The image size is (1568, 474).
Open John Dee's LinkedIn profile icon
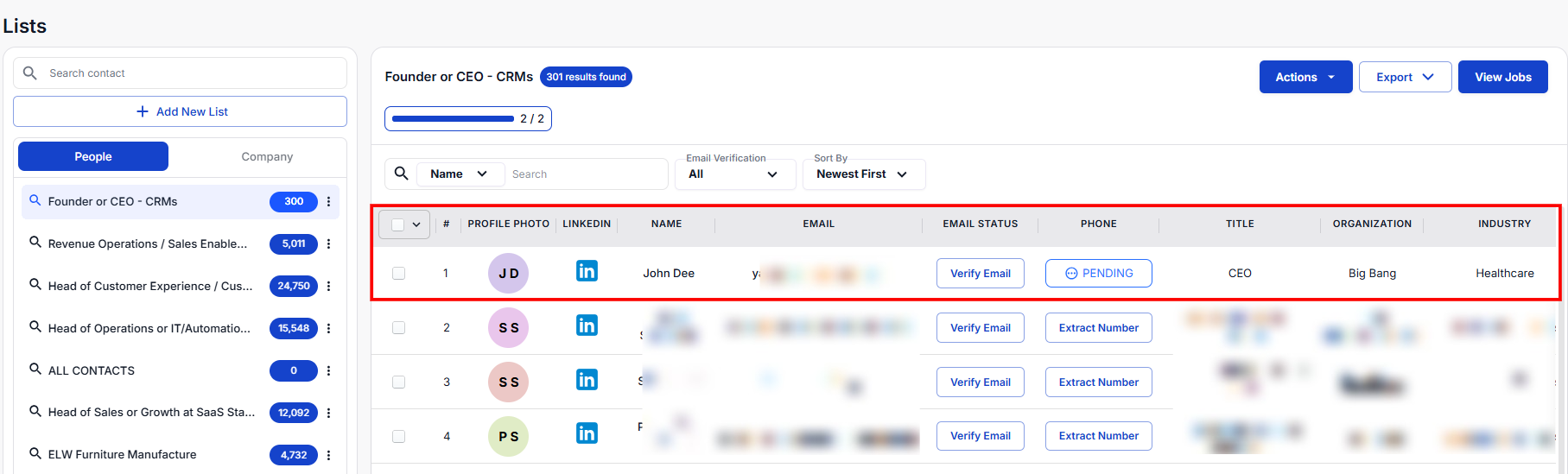(587, 271)
